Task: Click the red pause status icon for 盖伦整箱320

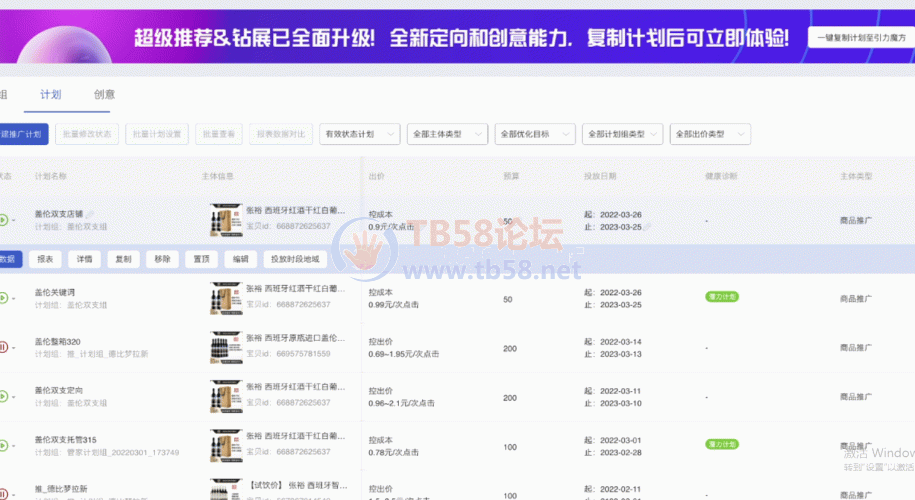Action: click(x=4, y=348)
